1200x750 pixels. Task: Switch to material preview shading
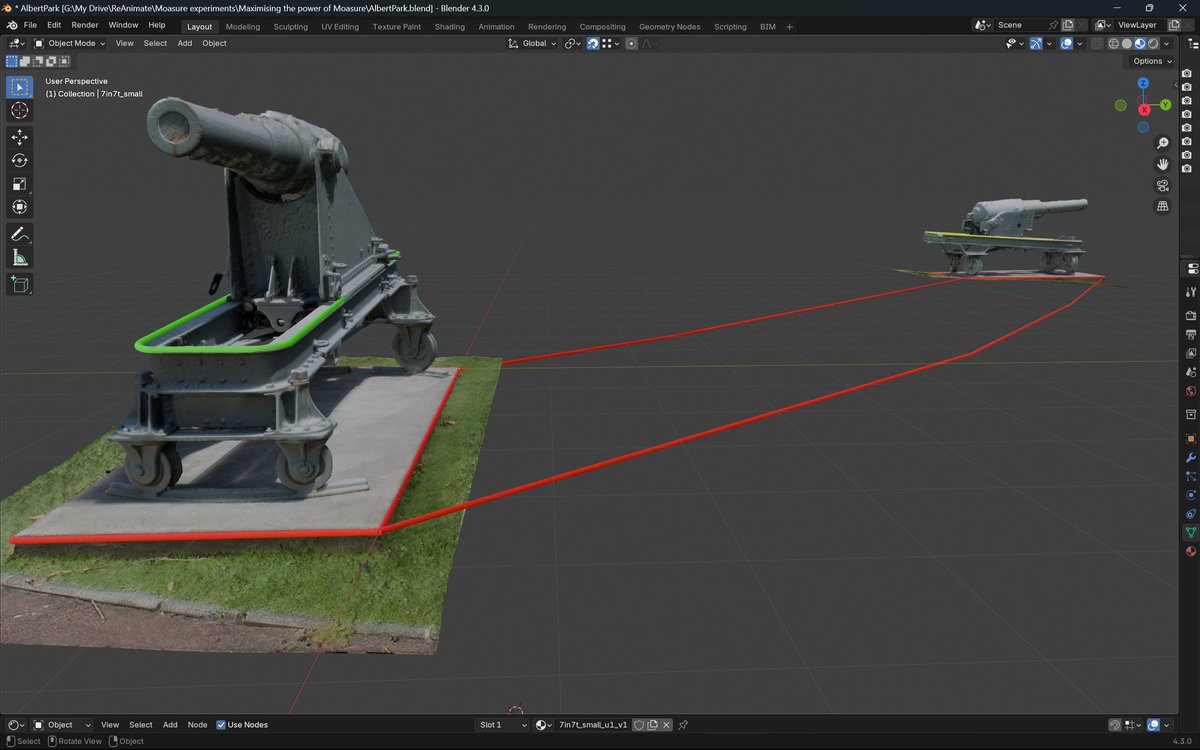(1140, 43)
